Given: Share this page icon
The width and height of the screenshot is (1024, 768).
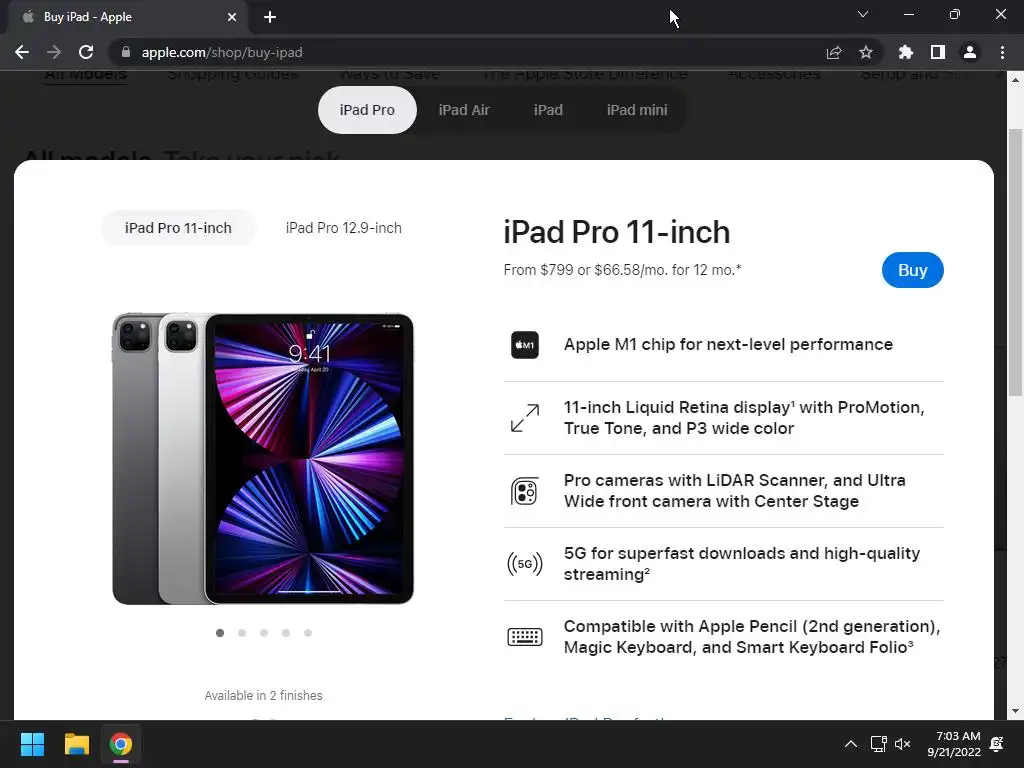Looking at the screenshot, I should 834,52.
